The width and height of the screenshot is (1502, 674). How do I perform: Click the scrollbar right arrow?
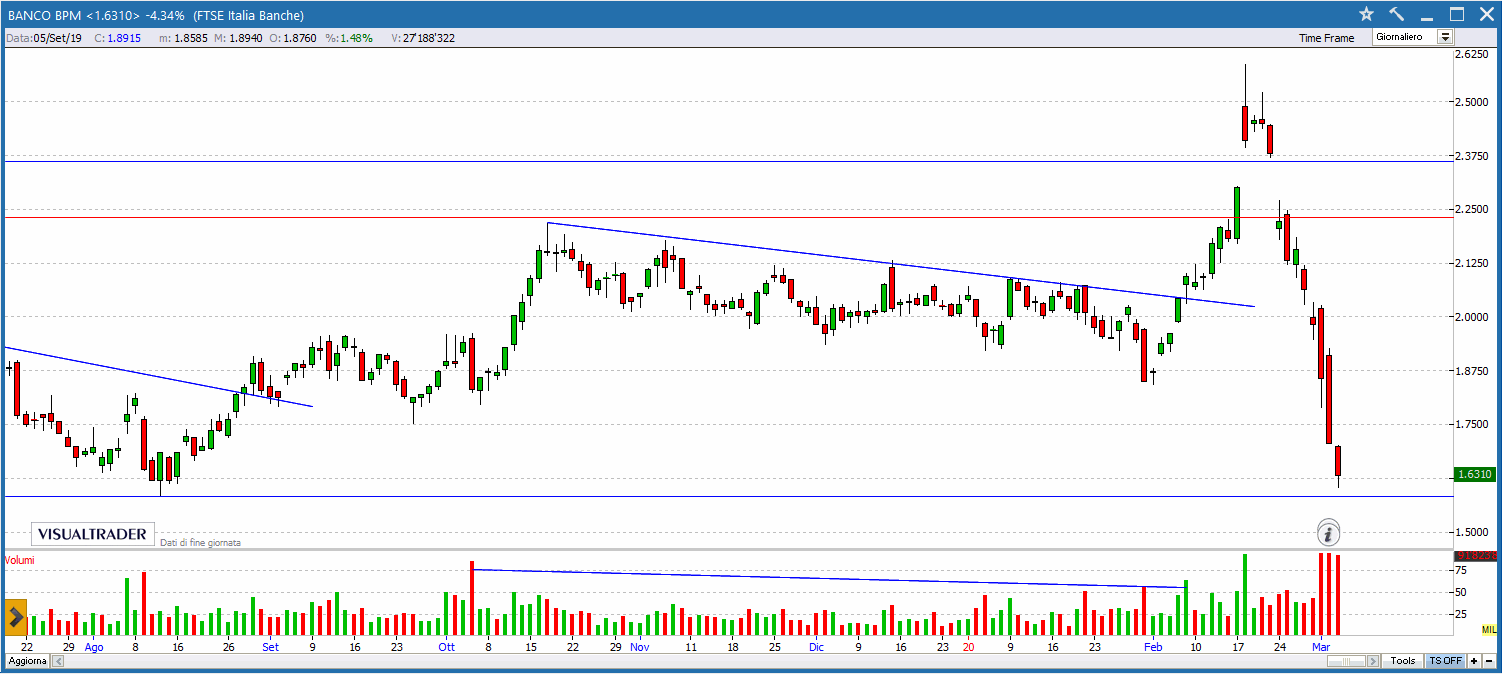[x=1374, y=661]
